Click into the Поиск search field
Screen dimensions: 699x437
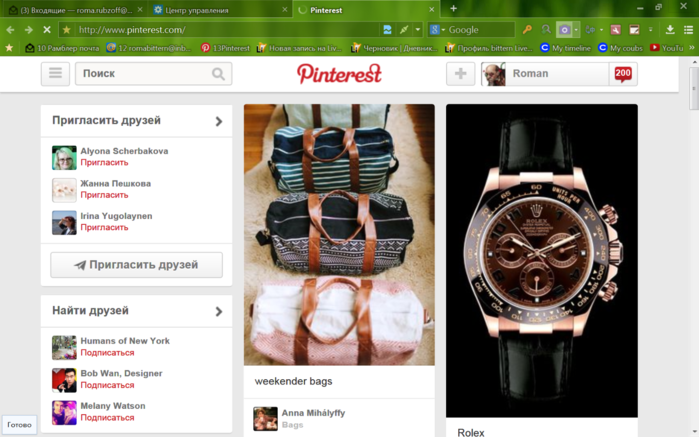coord(153,74)
